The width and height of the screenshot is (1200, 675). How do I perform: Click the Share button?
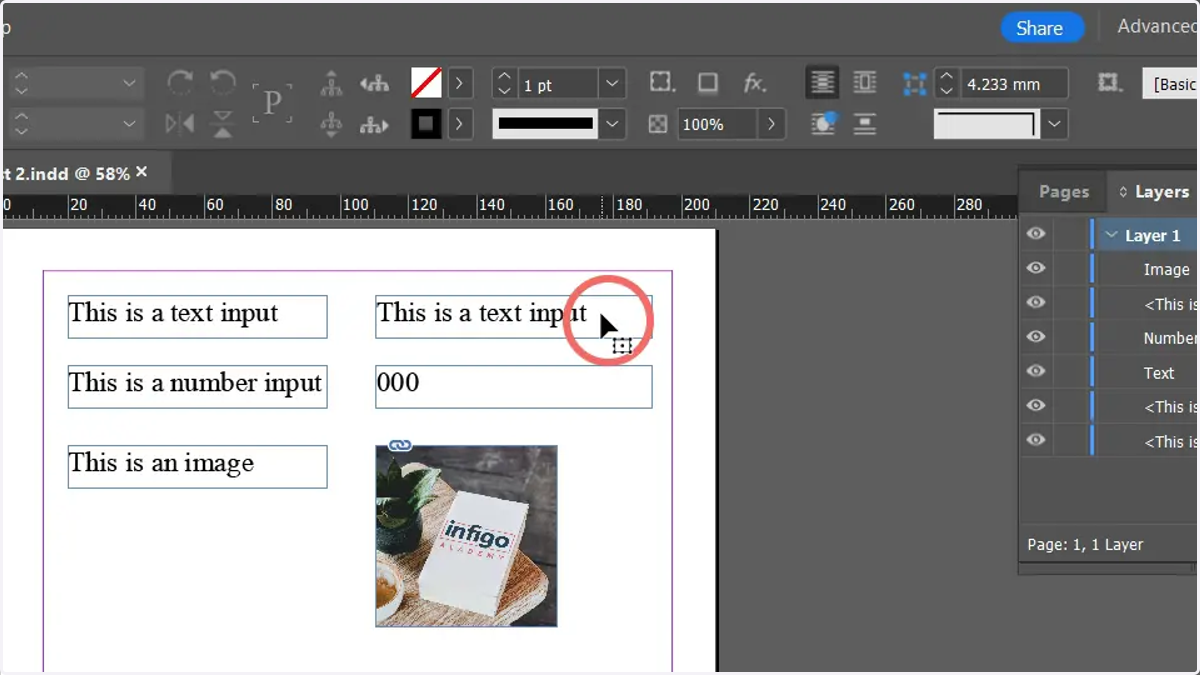(x=1040, y=28)
